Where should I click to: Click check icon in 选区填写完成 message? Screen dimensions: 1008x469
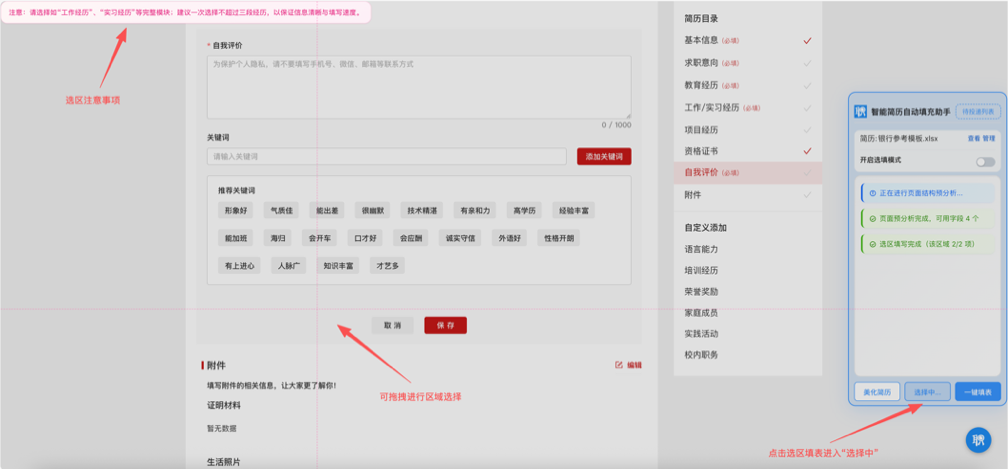(872, 244)
